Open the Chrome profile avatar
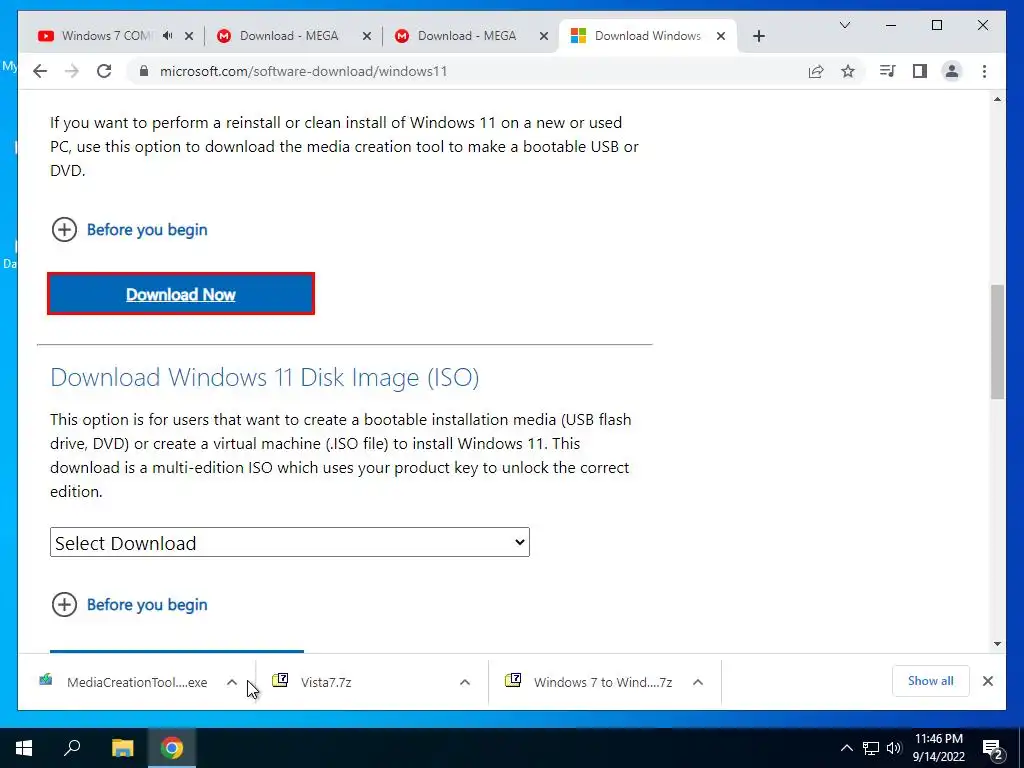 (952, 71)
